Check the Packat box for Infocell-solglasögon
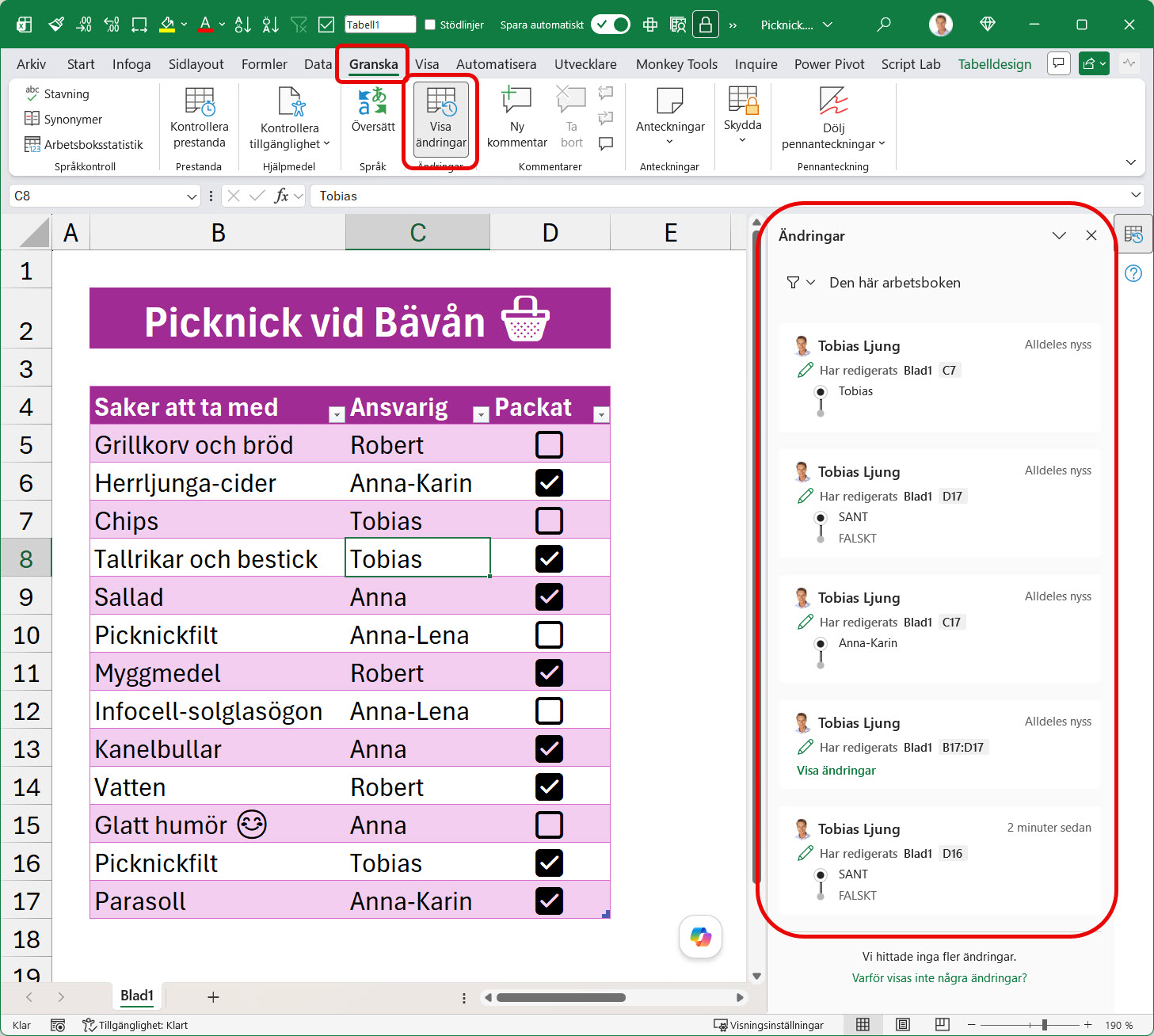 (x=550, y=710)
